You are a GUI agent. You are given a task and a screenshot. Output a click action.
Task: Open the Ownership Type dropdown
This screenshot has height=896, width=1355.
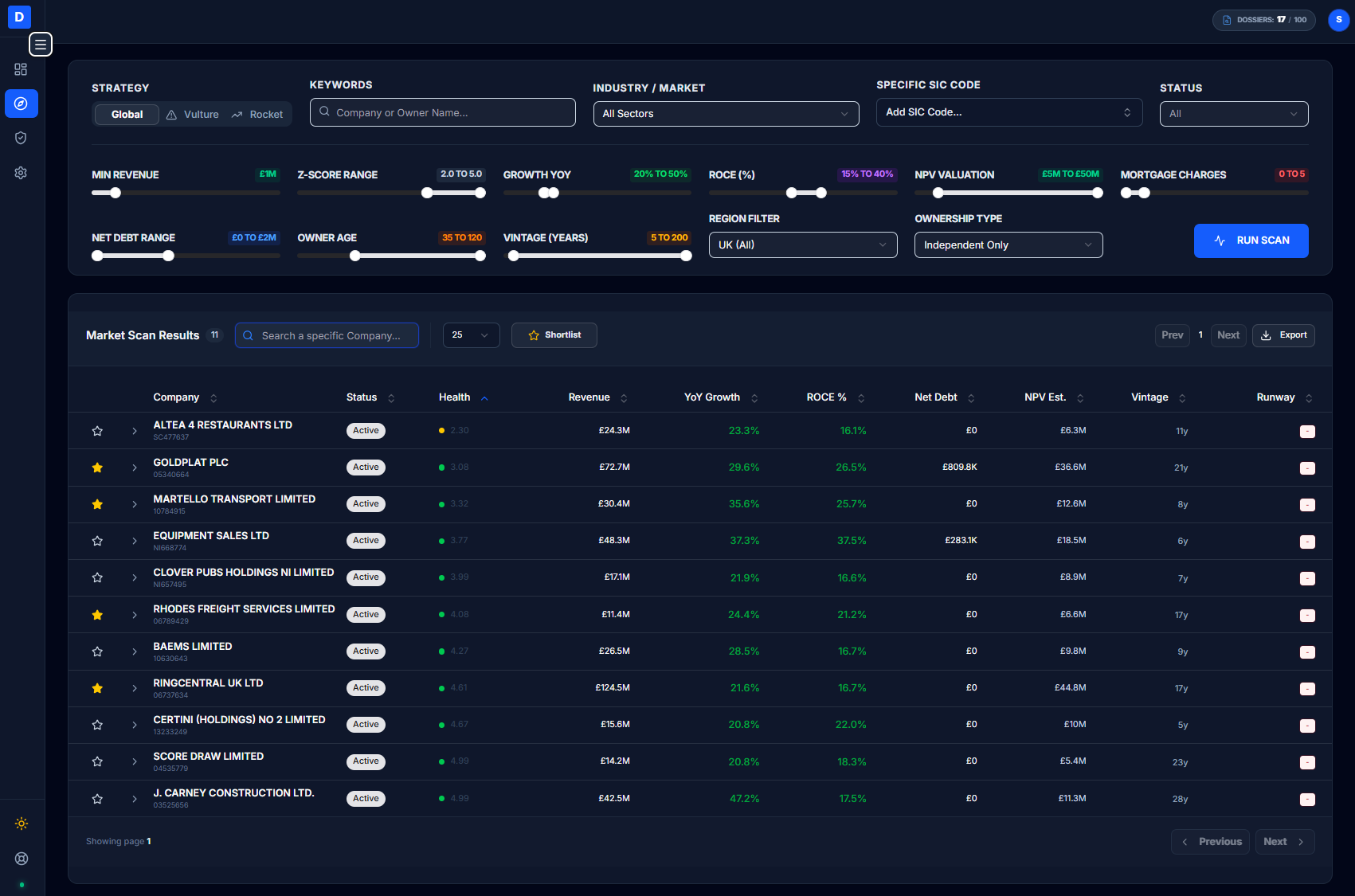coord(1008,245)
